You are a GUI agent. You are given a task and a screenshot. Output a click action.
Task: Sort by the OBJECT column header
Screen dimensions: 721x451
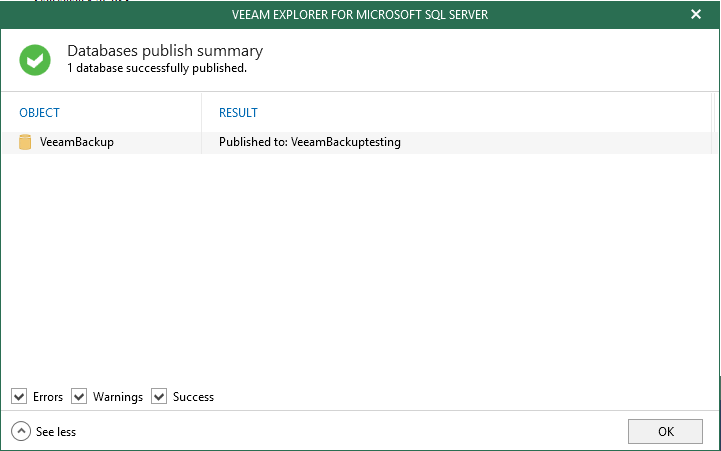[x=40, y=113]
